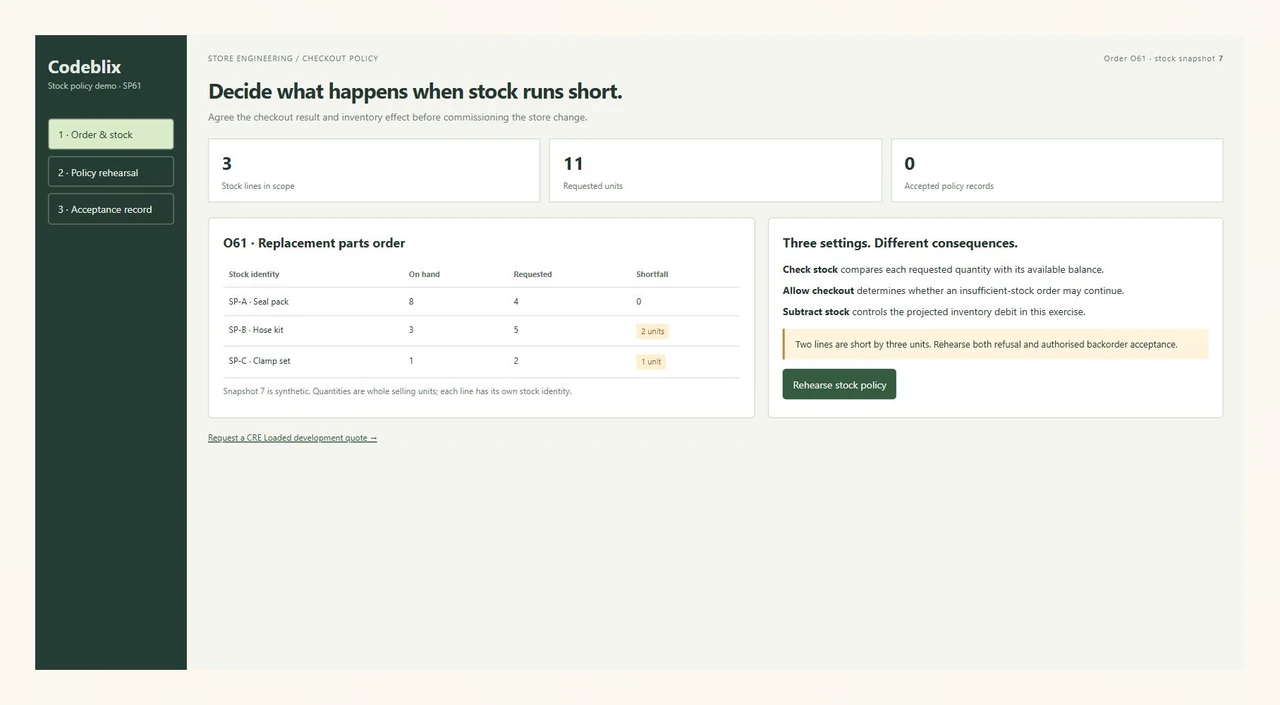Click the "Stock lines in scope" stat card
The height and width of the screenshot is (705, 1280).
tap(374, 171)
